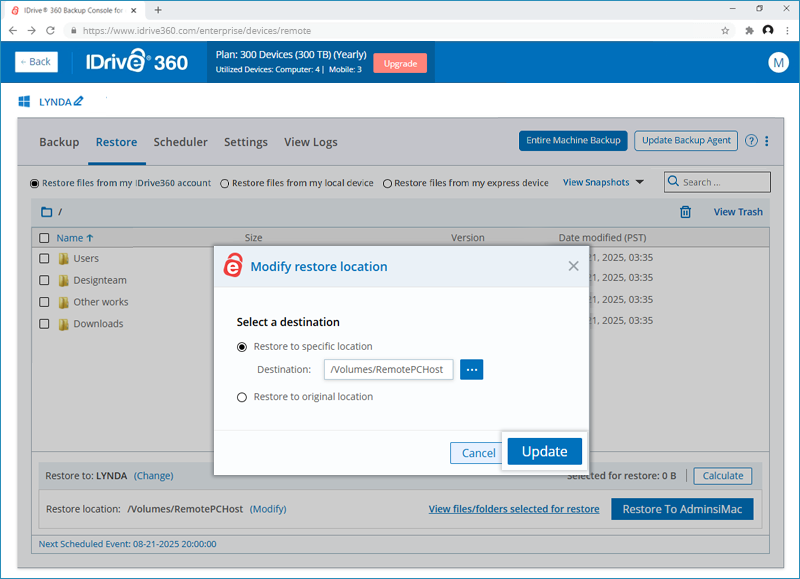
Task: Expand the View Snapshots dropdown
Action: (603, 182)
